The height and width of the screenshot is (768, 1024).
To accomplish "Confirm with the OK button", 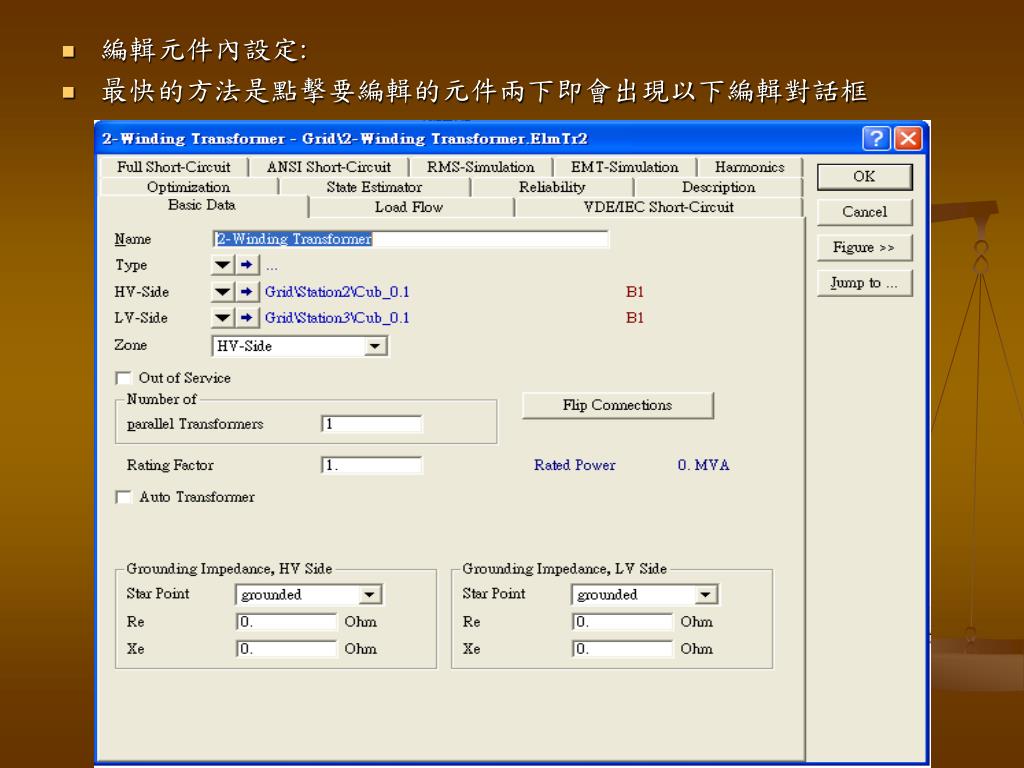I will tap(865, 176).
